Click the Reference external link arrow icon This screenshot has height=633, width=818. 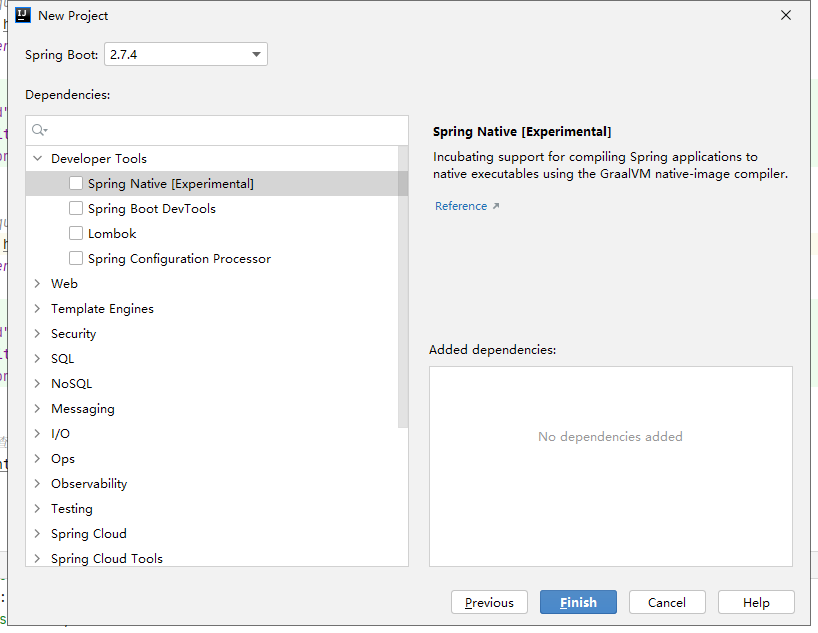(x=495, y=207)
